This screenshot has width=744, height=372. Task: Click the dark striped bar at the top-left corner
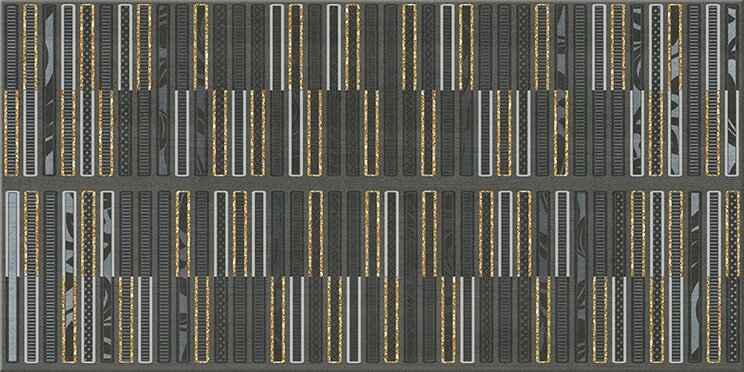click(11, 47)
